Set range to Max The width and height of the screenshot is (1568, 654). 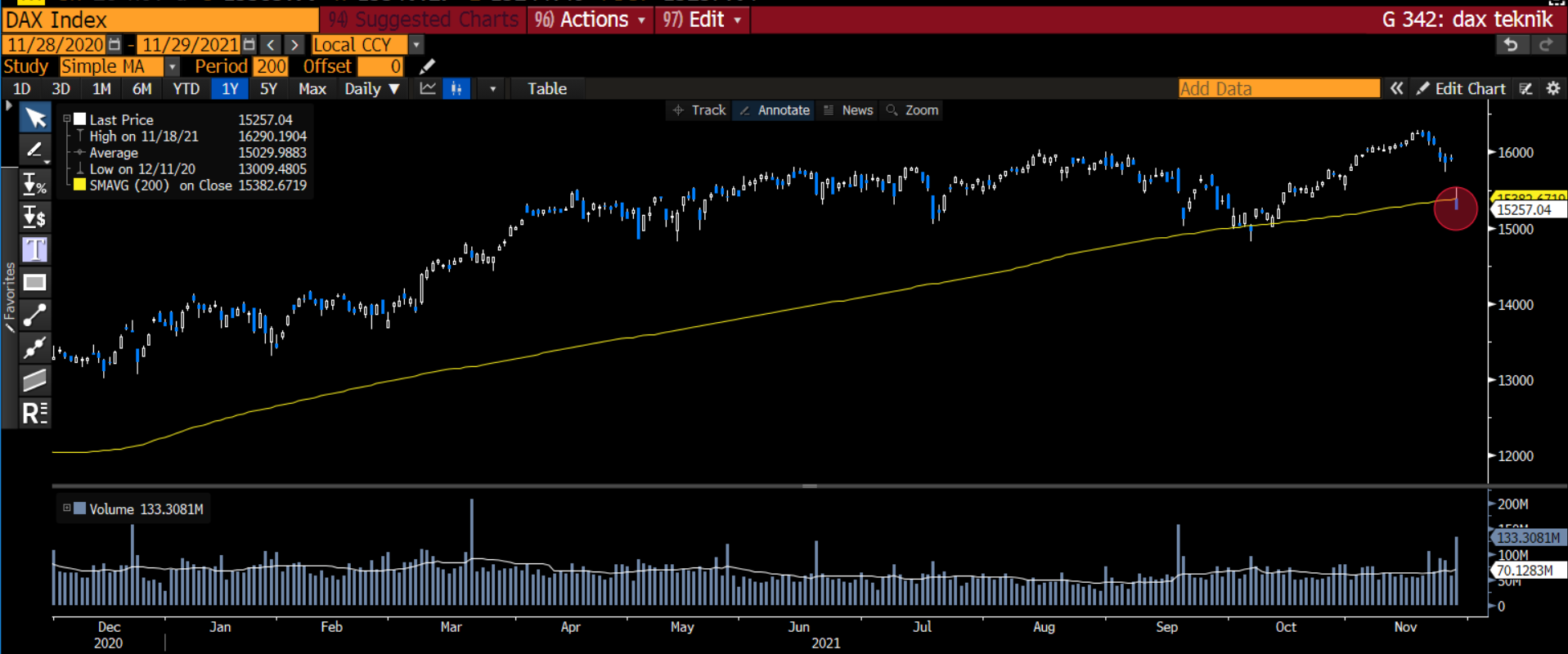click(x=312, y=88)
